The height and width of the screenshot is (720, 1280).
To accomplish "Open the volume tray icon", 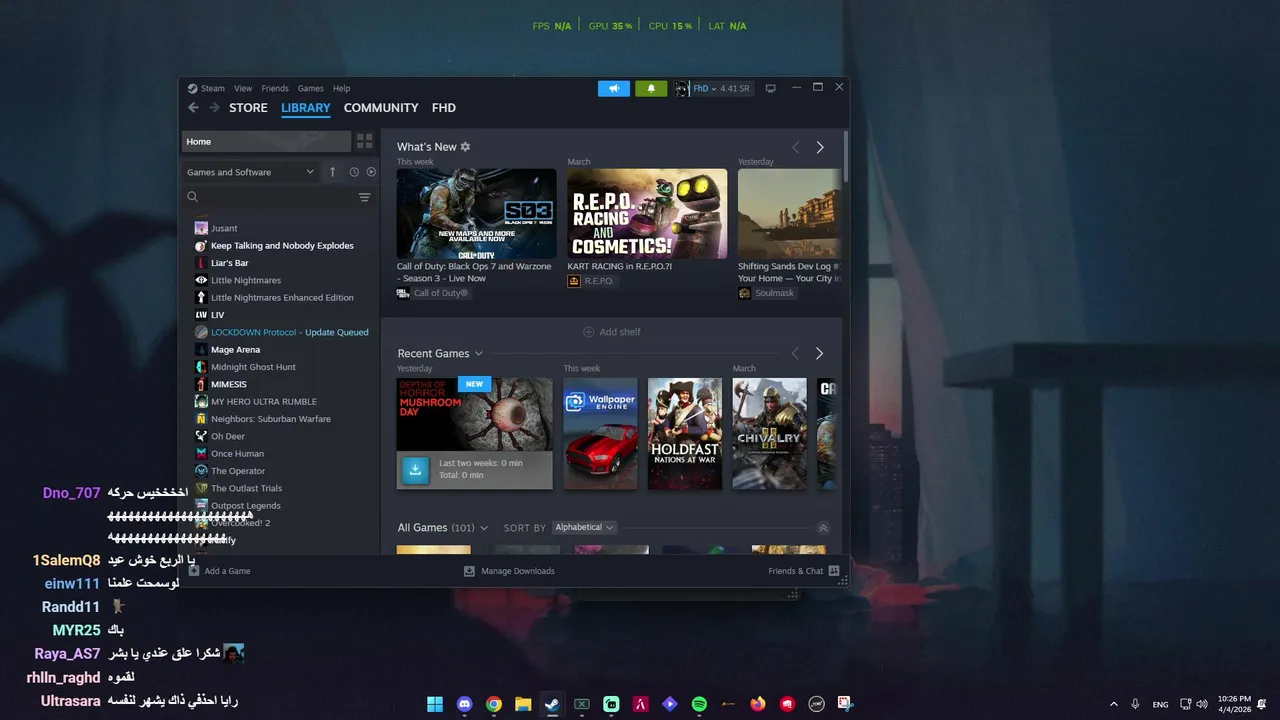I will click(1201, 704).
